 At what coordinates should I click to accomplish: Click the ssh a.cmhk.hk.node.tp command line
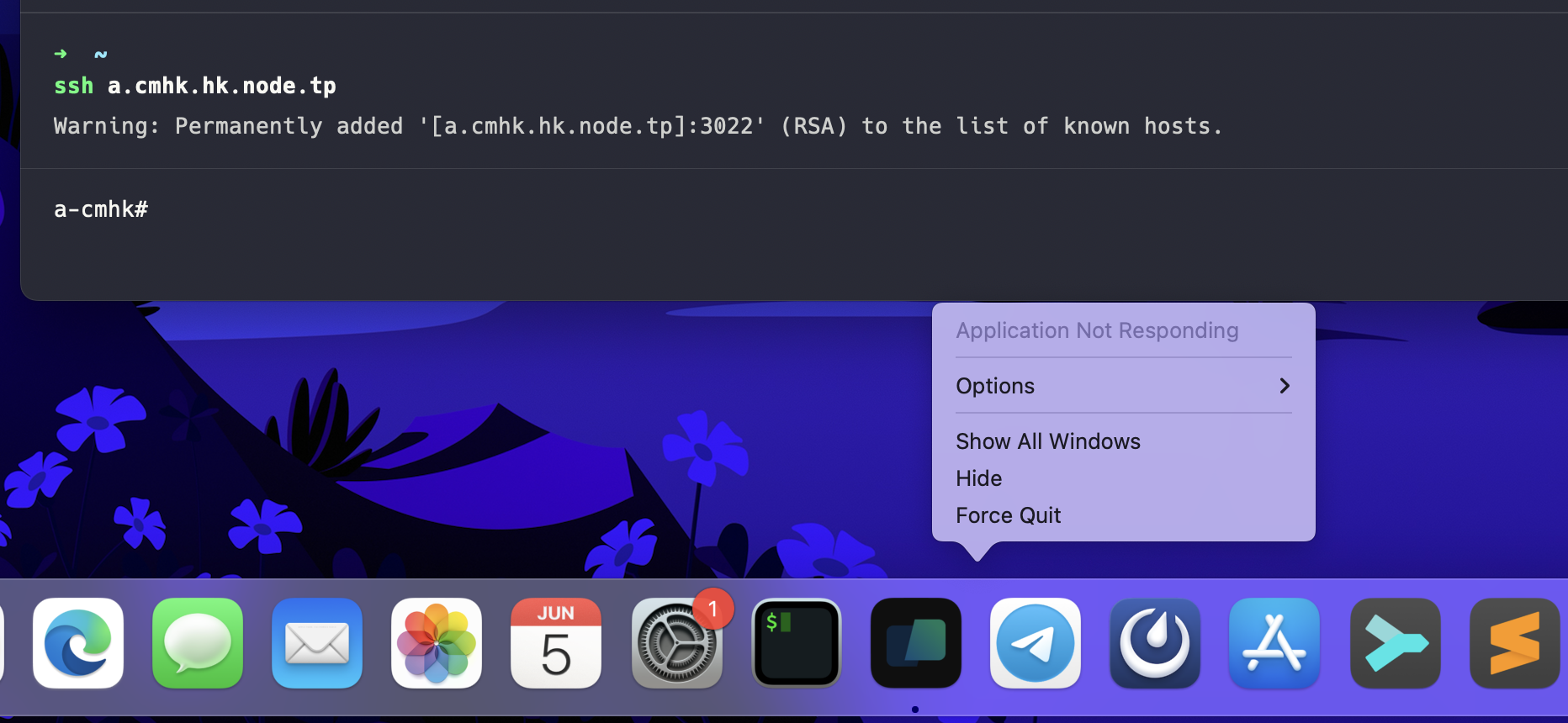tap(195, 86)
